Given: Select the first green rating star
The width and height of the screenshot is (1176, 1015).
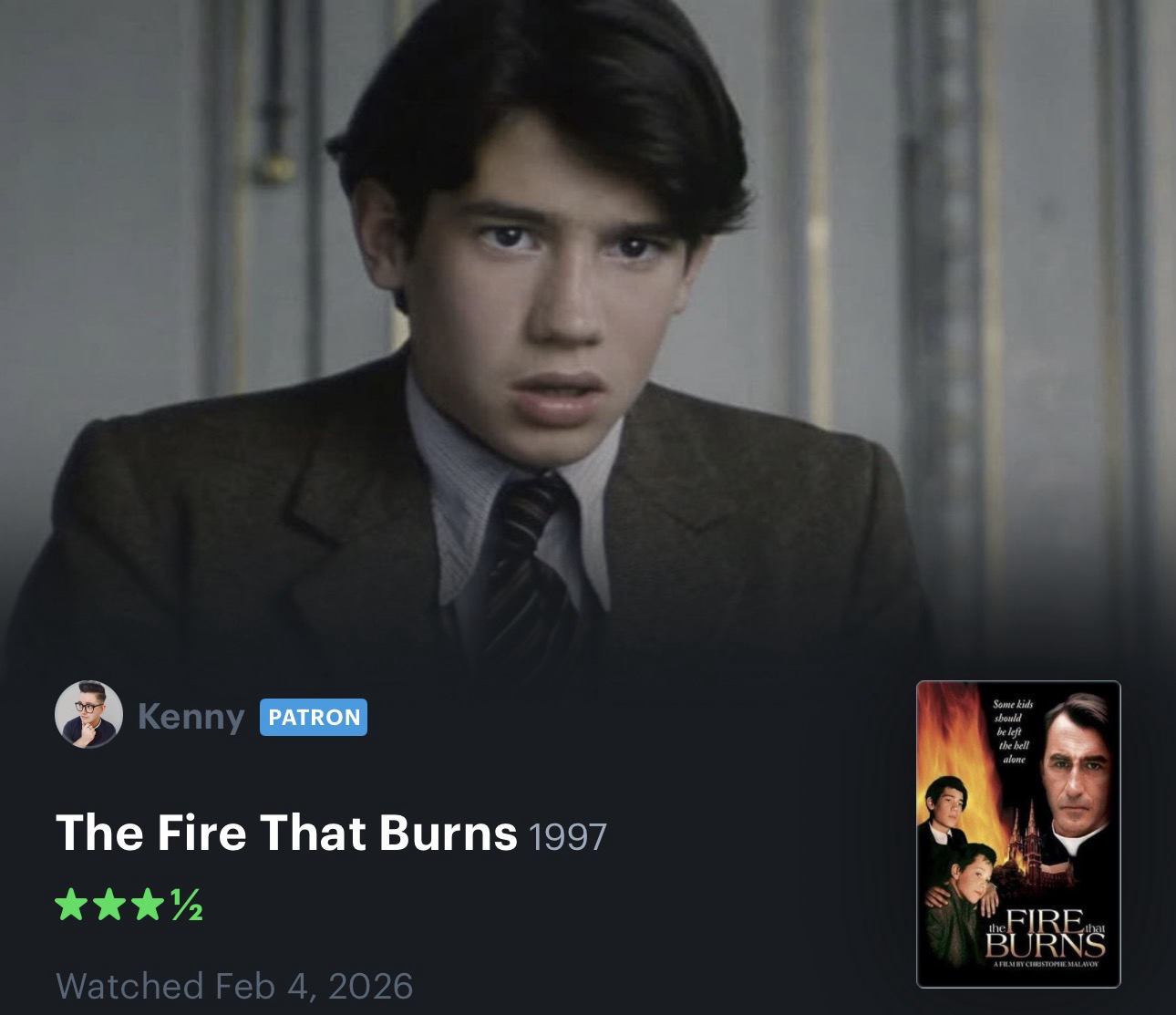Looking at the screenshot, I should 70,906.
